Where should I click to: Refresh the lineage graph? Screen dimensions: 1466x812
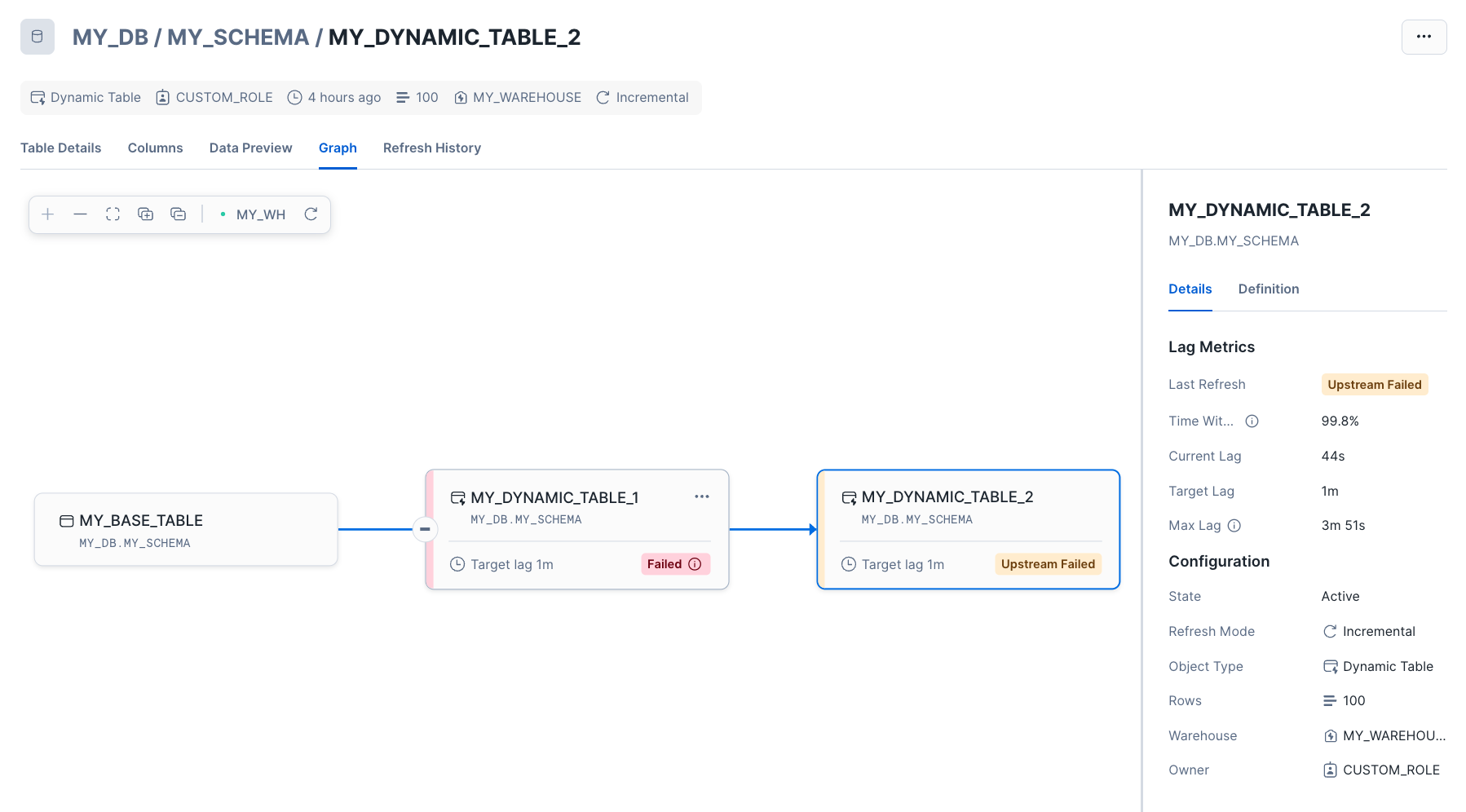311,214
